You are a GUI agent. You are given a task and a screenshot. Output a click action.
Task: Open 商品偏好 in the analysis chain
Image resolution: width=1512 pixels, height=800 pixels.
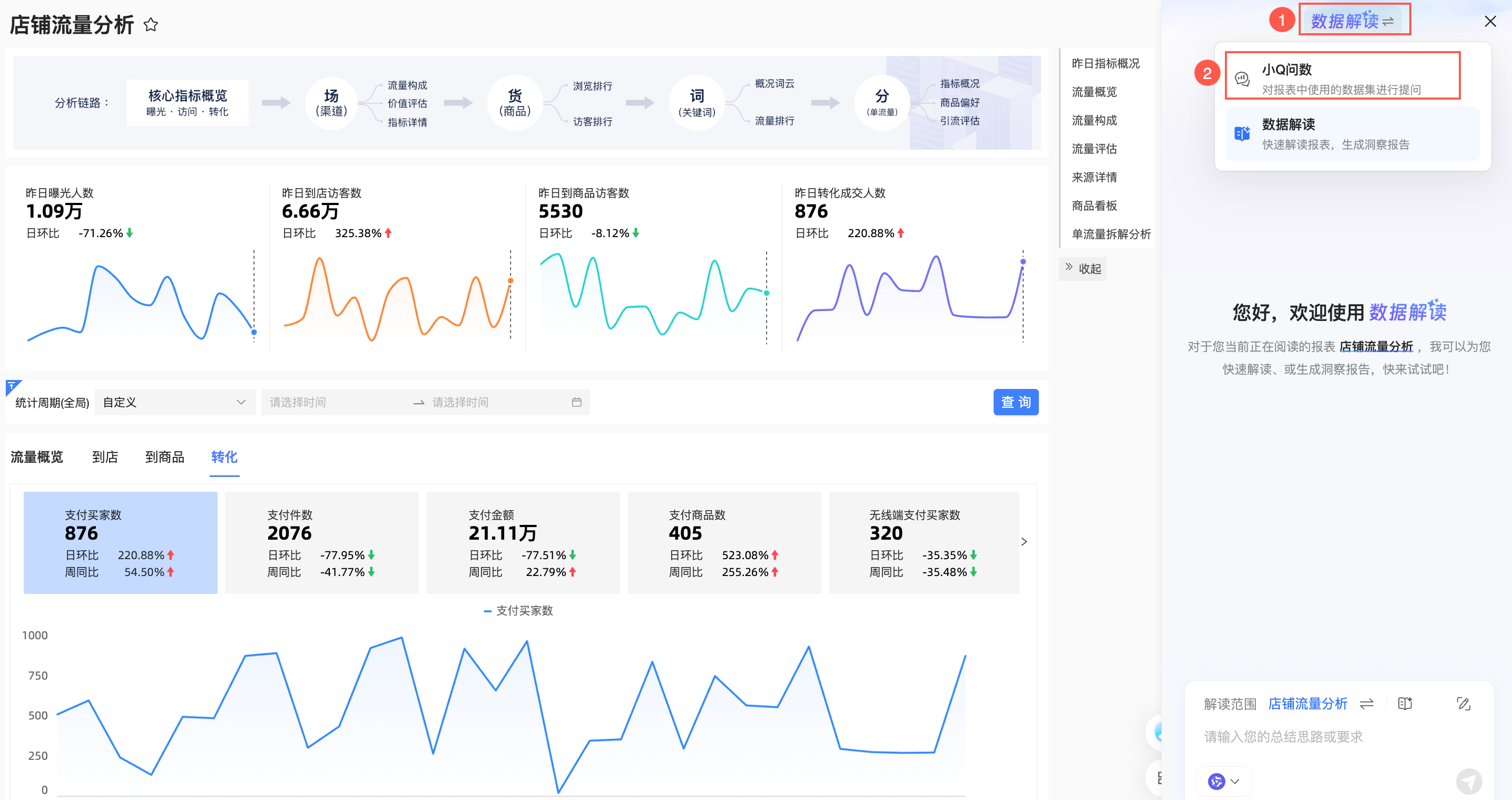[x=960, y=102]
